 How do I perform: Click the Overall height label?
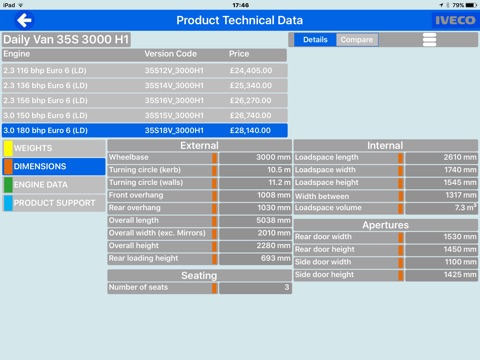point(134,246)
